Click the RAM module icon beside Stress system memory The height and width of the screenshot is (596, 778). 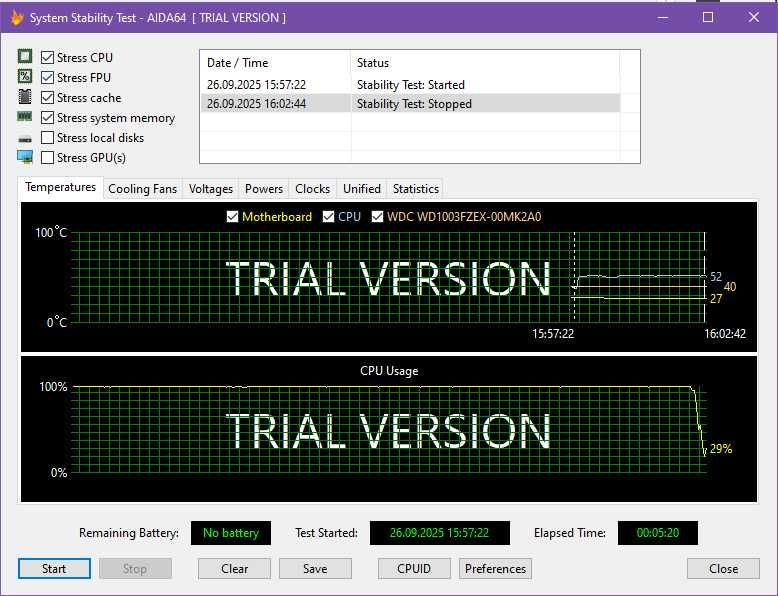[25, 117]
